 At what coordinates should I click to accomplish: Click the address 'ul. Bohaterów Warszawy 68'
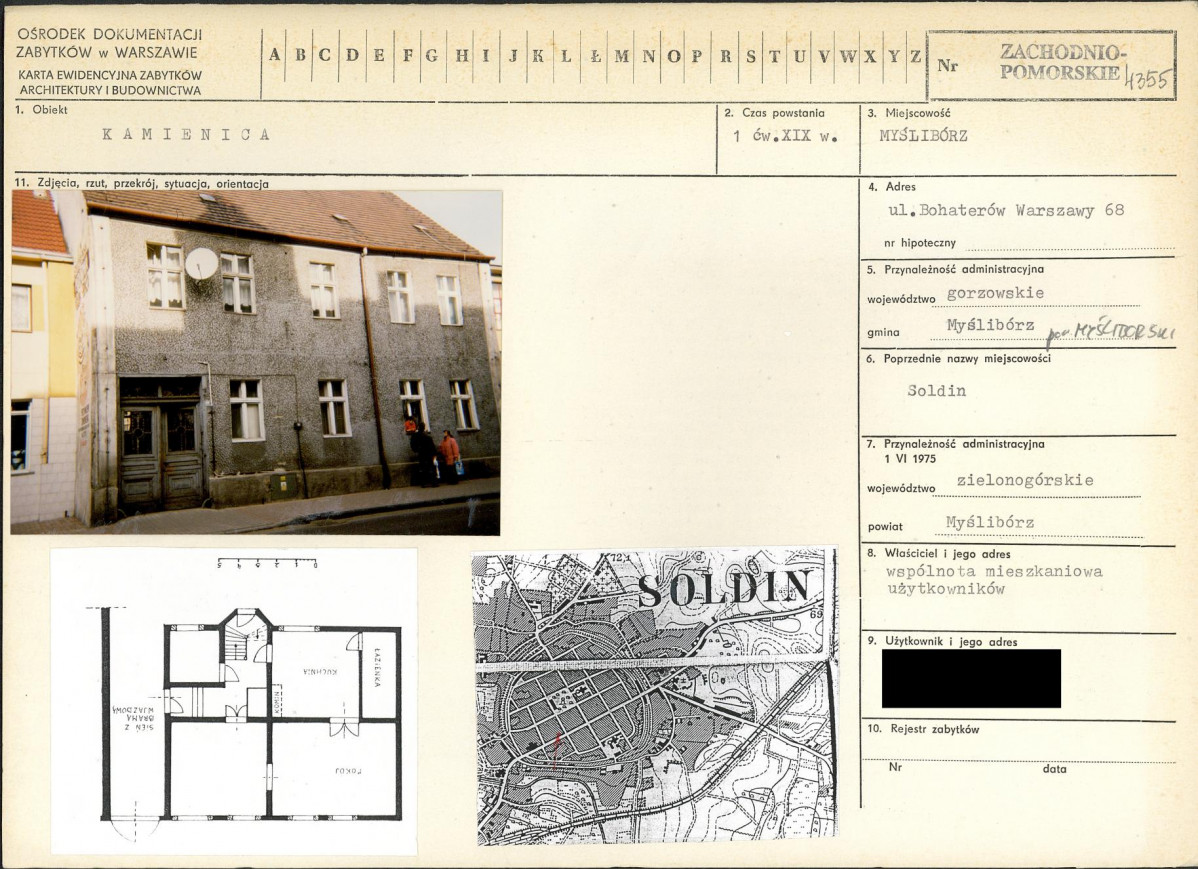pos(1006,211)
